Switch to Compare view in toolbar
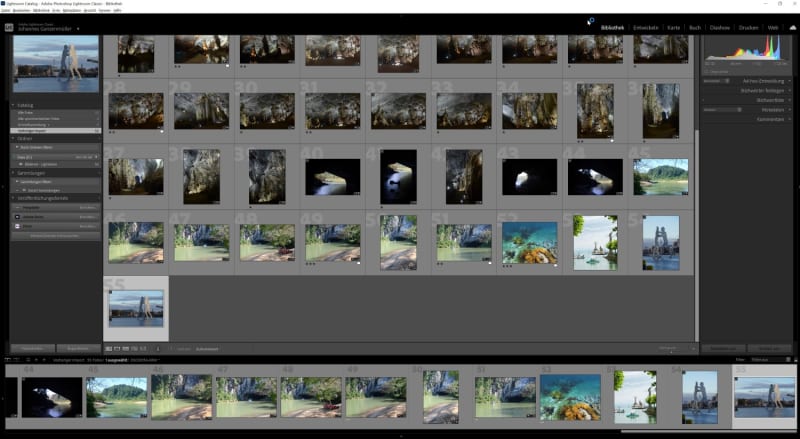The height and width of the screenshot is (439, 800). pos(126,349)
